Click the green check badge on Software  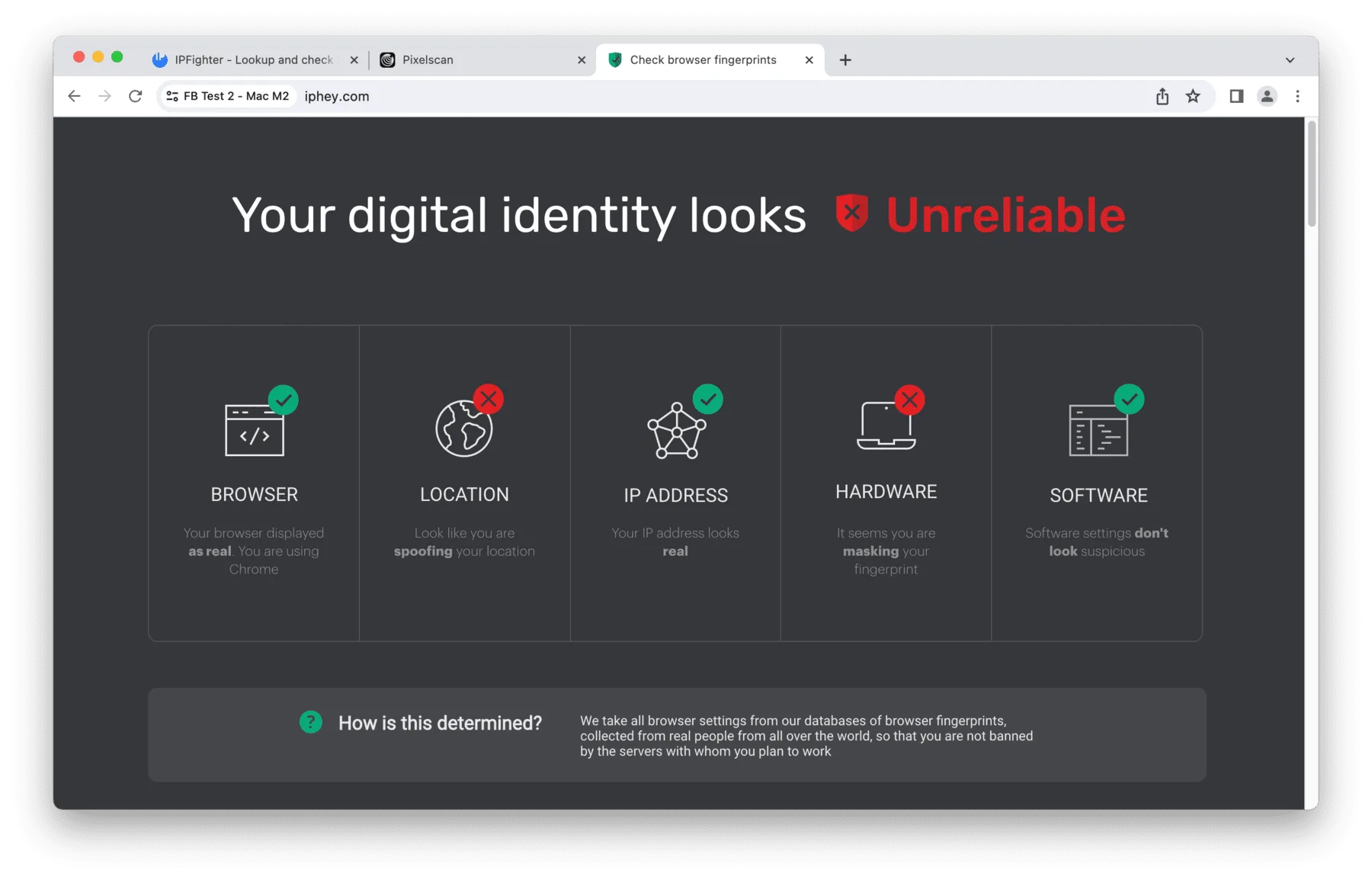pyautogui.click(x=1129, y=399)
